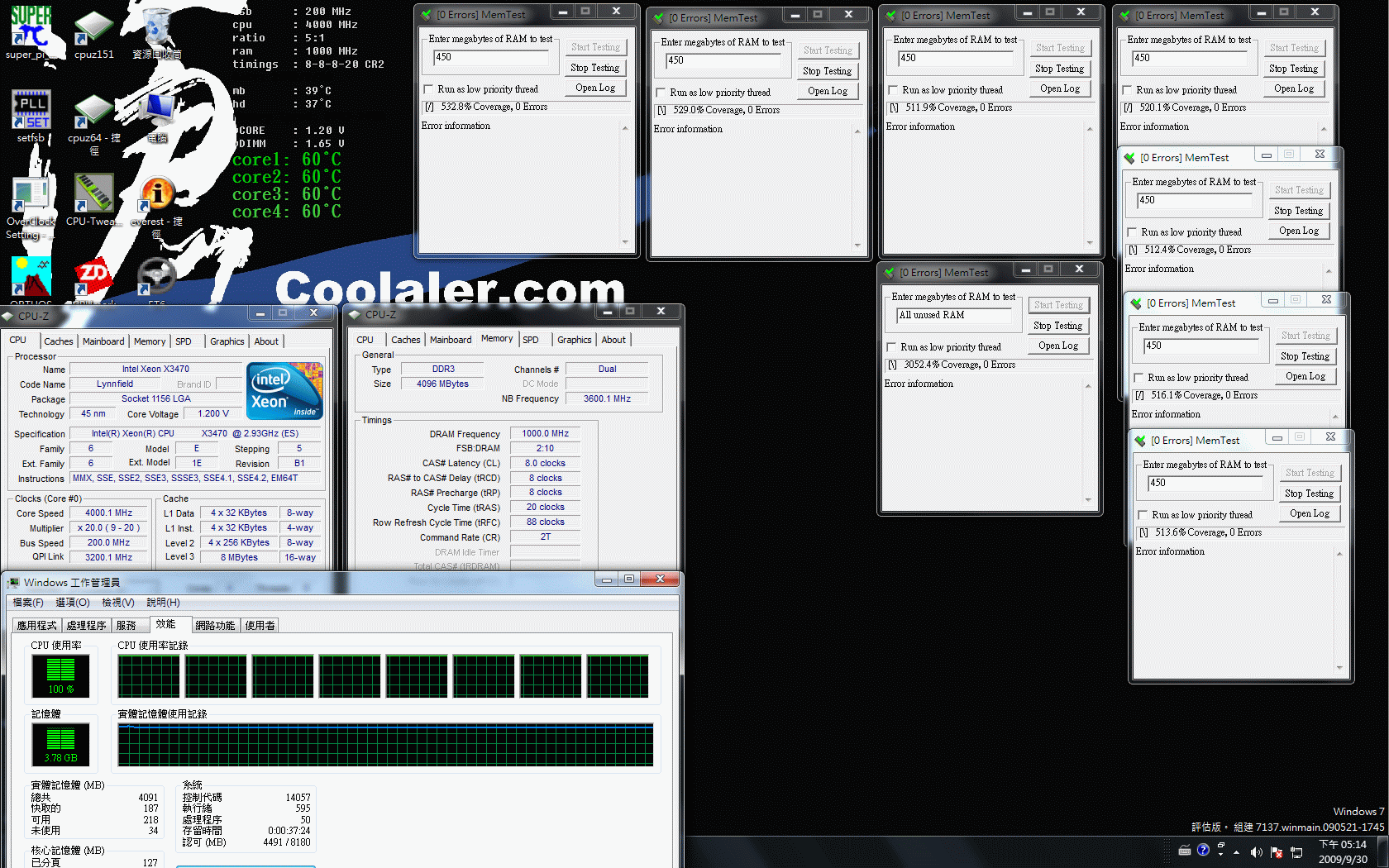This screenshot has height=868, width=1389.
Task: Enable low priority in 532.8% coverage MemTest
Action: [x=428, y=89]
